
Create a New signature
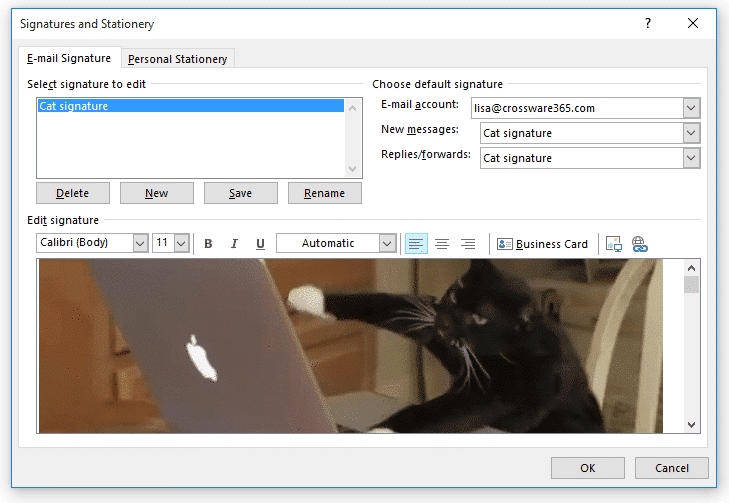tap(157, 193)
